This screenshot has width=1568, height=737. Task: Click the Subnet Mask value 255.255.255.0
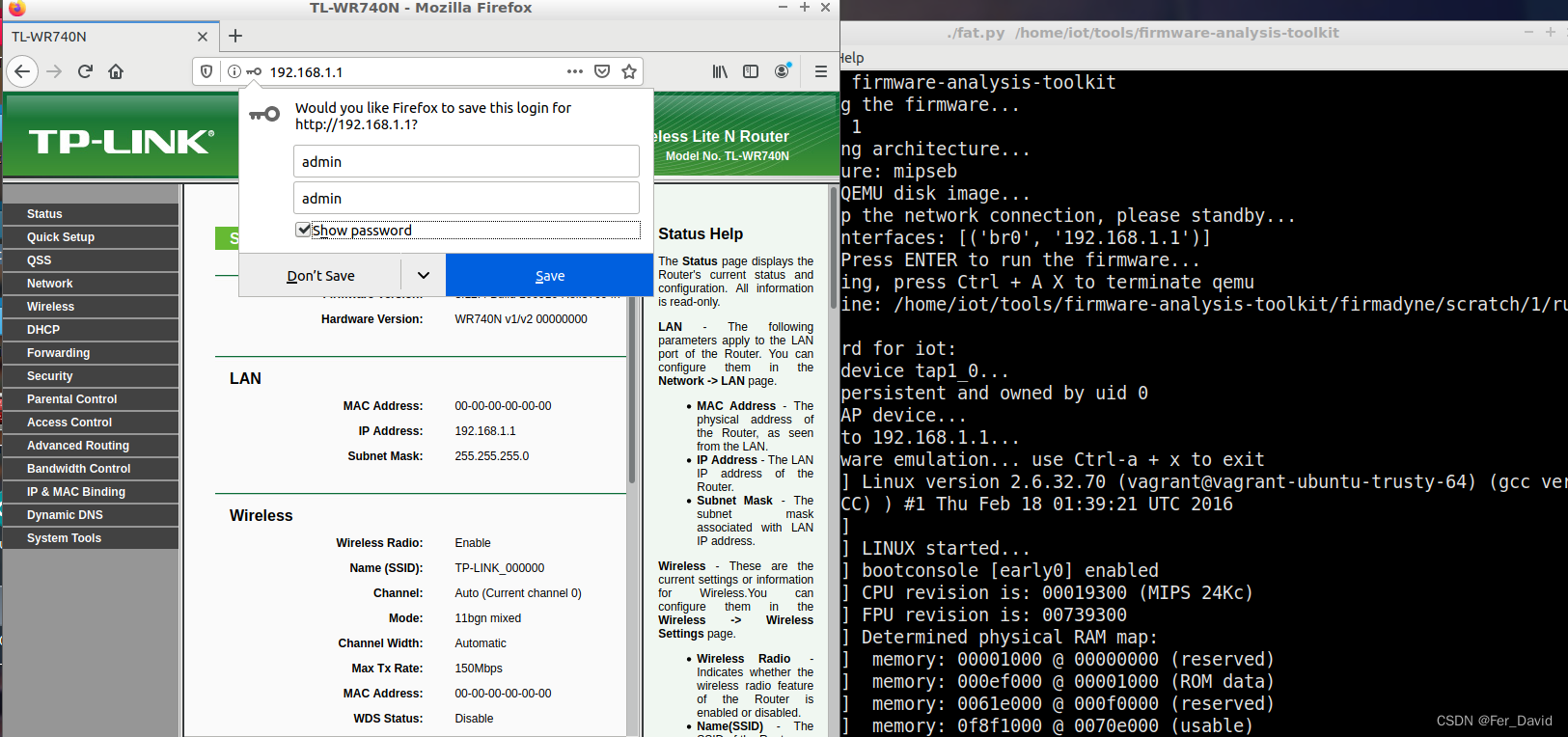click(x=492, y=456)
